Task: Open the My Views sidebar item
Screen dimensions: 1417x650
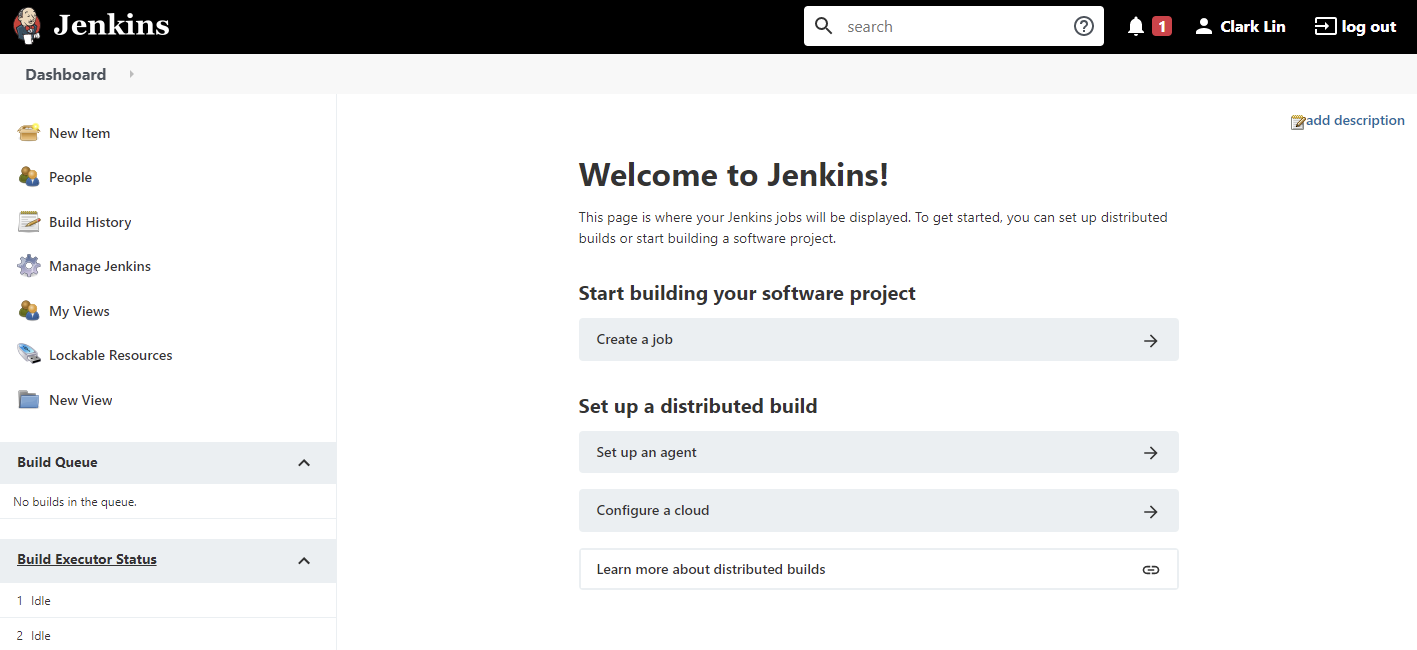Action: point(79,311)
